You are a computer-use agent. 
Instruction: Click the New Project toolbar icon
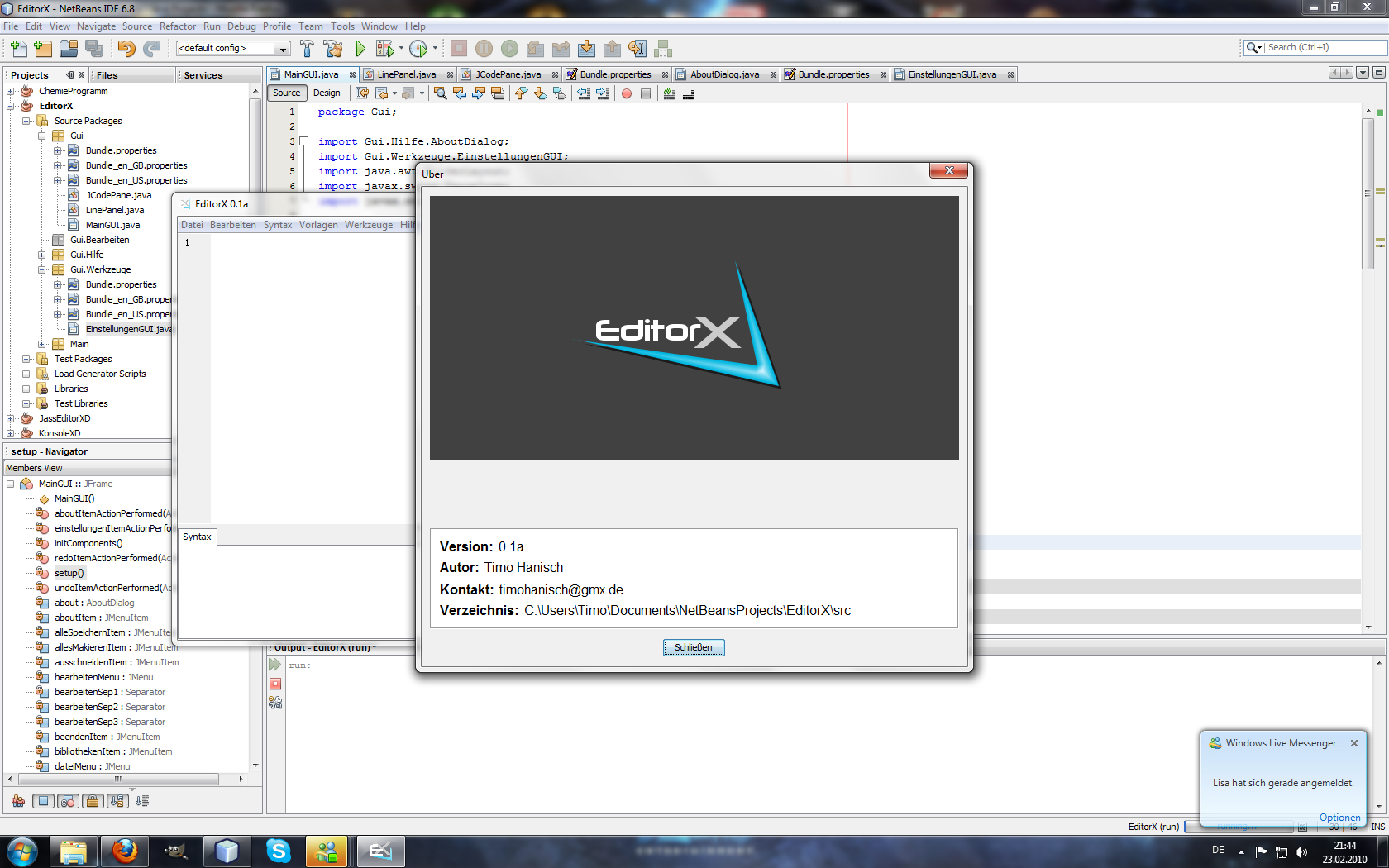point(43,48)
